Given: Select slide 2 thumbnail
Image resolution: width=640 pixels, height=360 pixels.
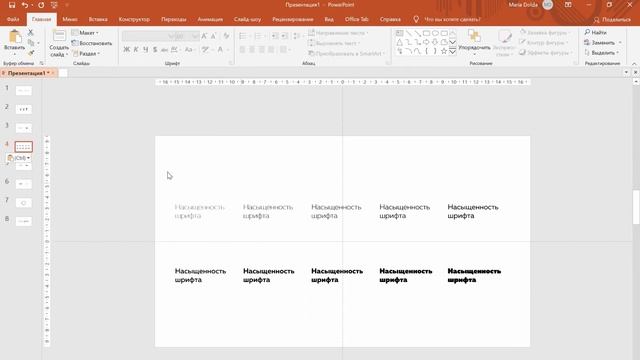Looking at the screenshot, I should point(24,109).
